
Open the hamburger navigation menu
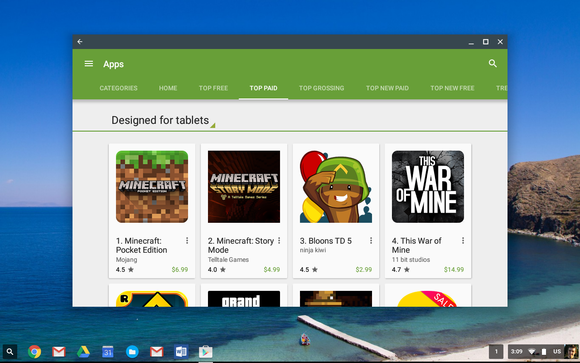click(89, 64)
